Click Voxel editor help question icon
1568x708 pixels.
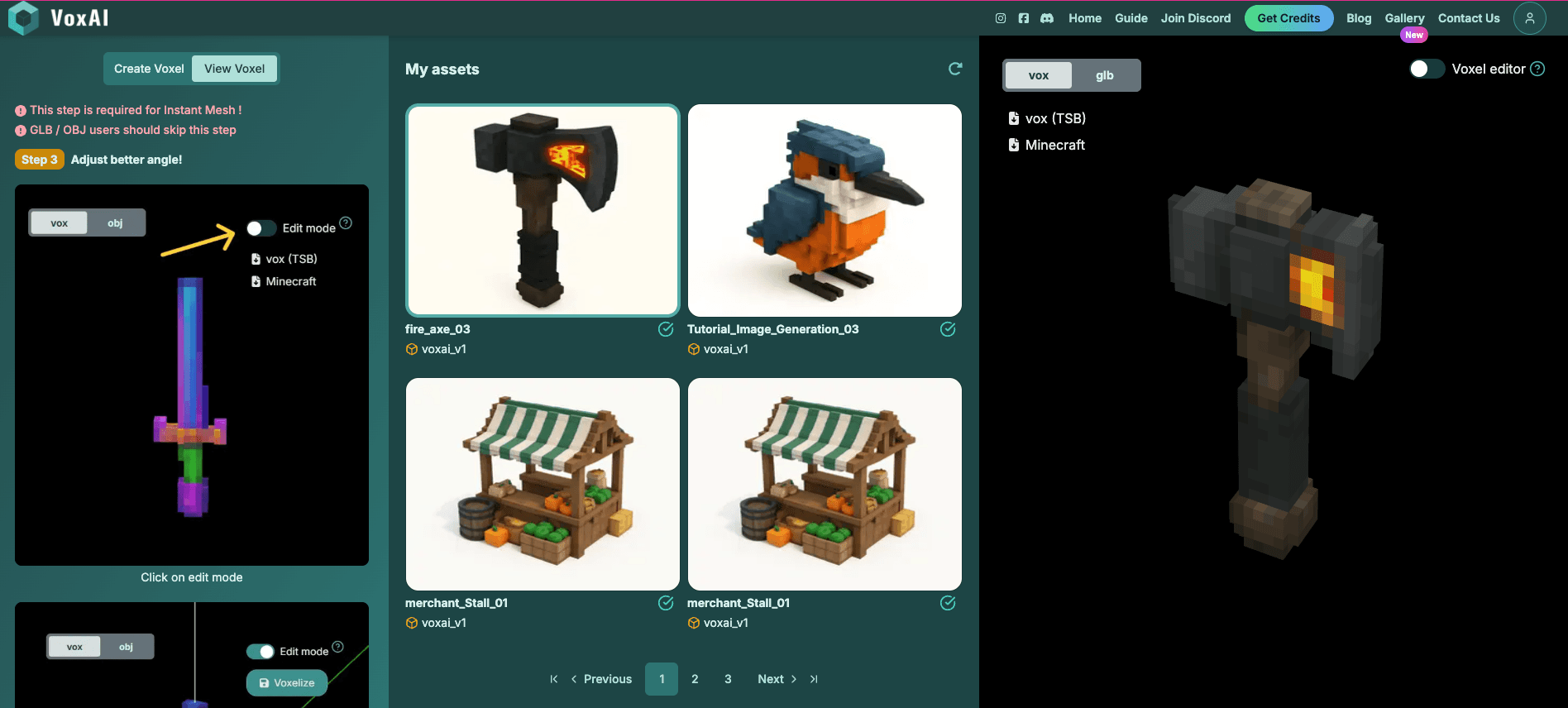coord(1537,69)
